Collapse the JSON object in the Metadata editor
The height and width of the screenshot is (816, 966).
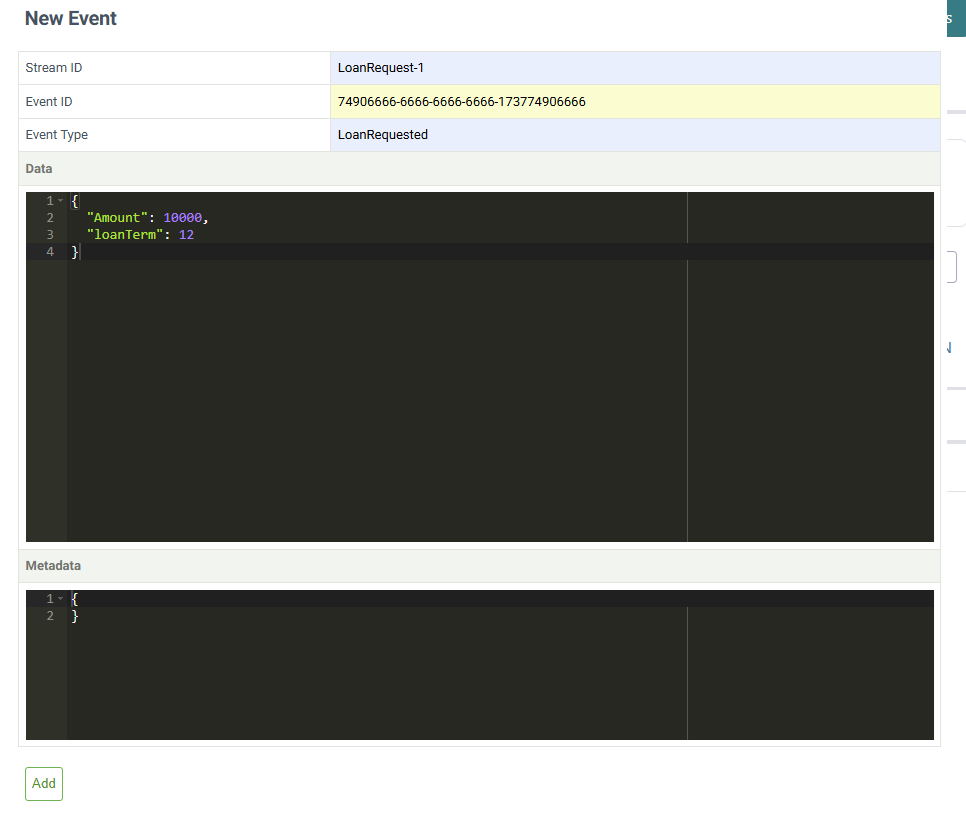point(58,597)
